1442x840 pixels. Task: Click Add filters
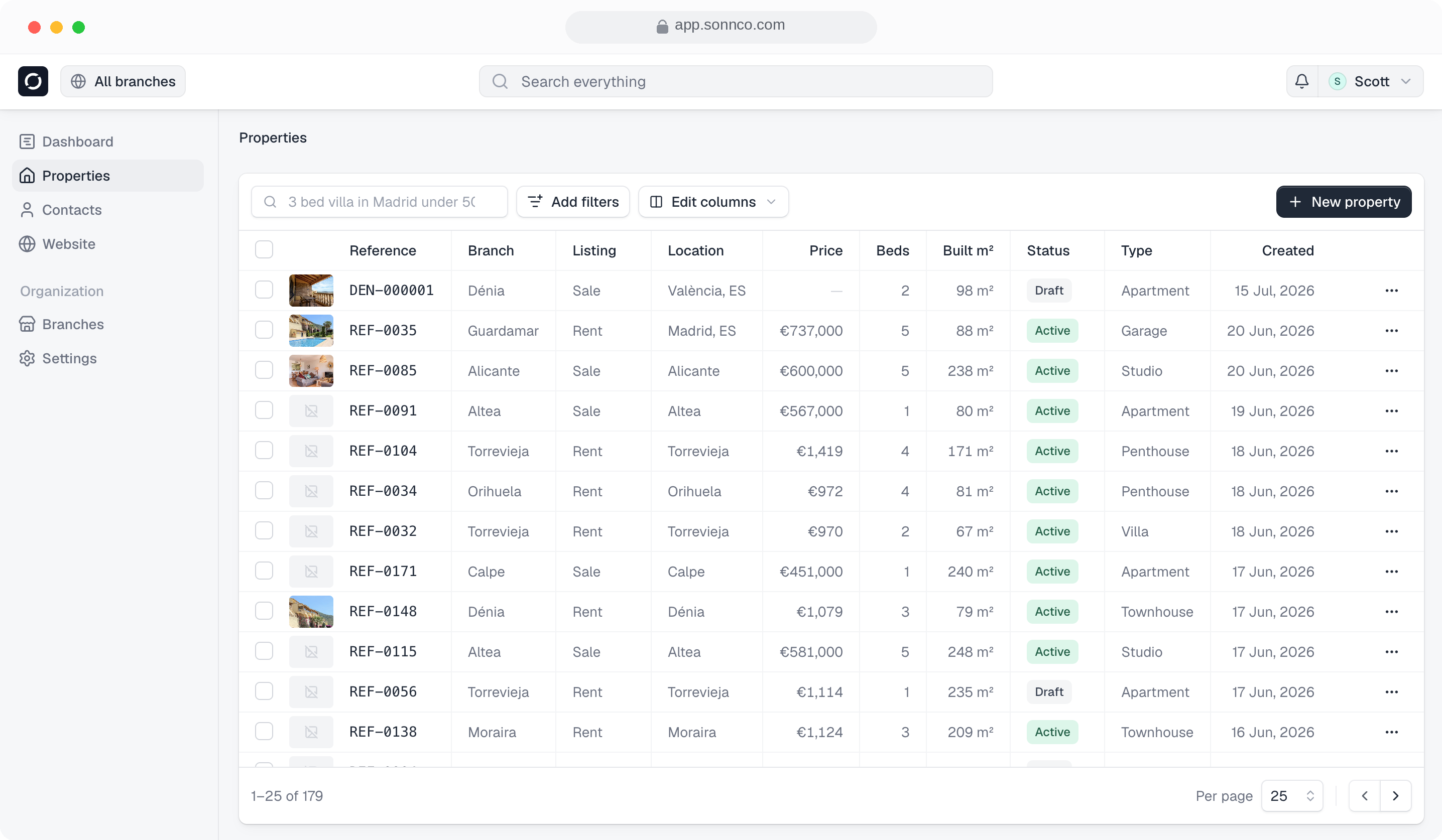coord(573,202)
